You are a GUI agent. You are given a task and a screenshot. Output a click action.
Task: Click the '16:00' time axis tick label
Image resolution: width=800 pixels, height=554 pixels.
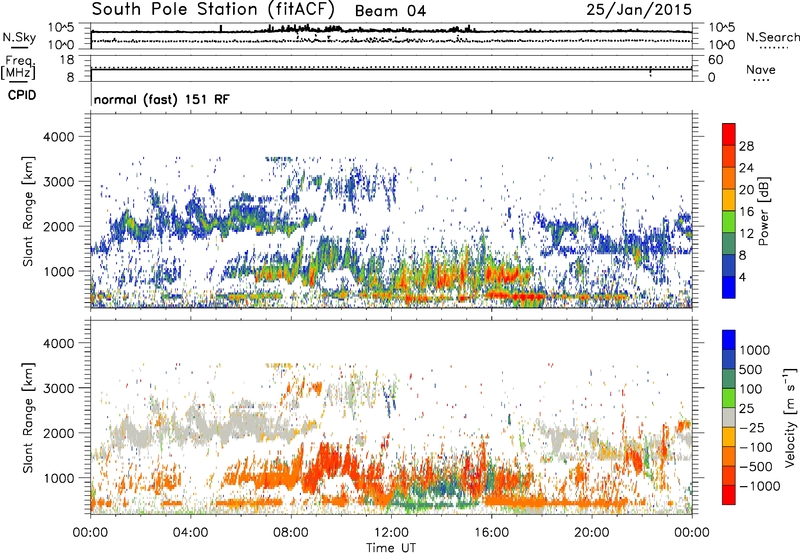click(492, 533)
